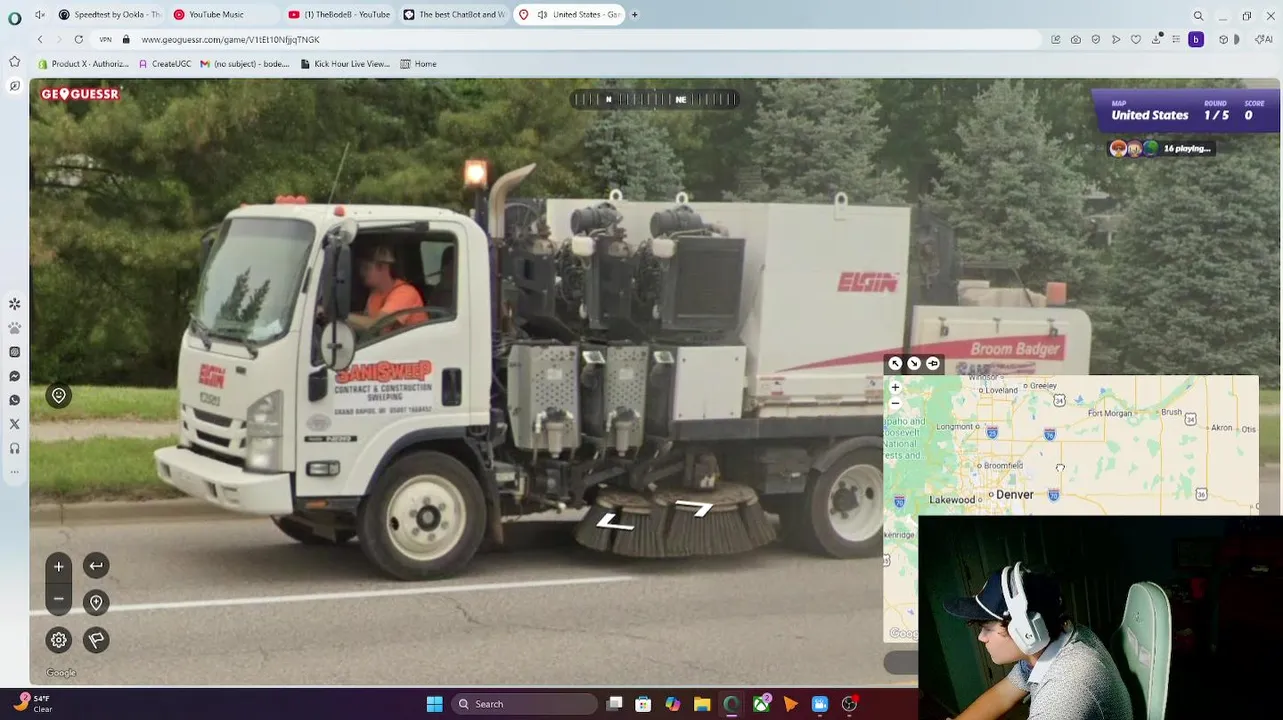Add page to bookmarks heart icon
The image size is (1283, 720).
tap(1136, 39)
